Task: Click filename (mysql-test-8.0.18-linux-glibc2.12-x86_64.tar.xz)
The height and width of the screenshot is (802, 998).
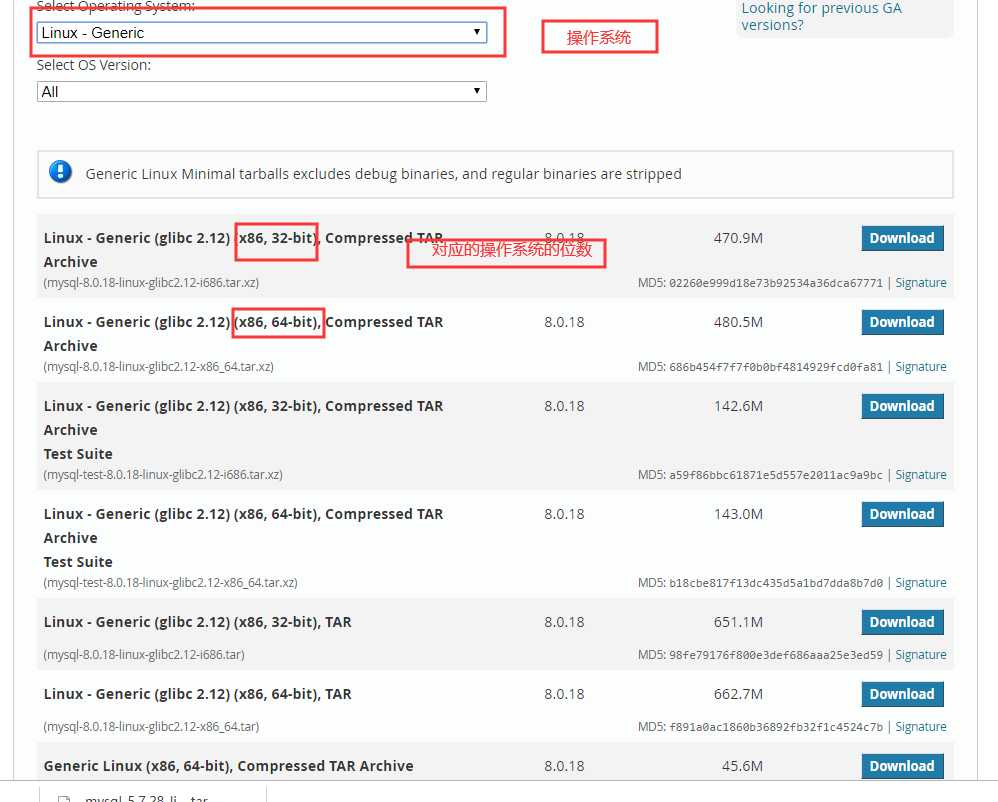Action: point(170,582)
